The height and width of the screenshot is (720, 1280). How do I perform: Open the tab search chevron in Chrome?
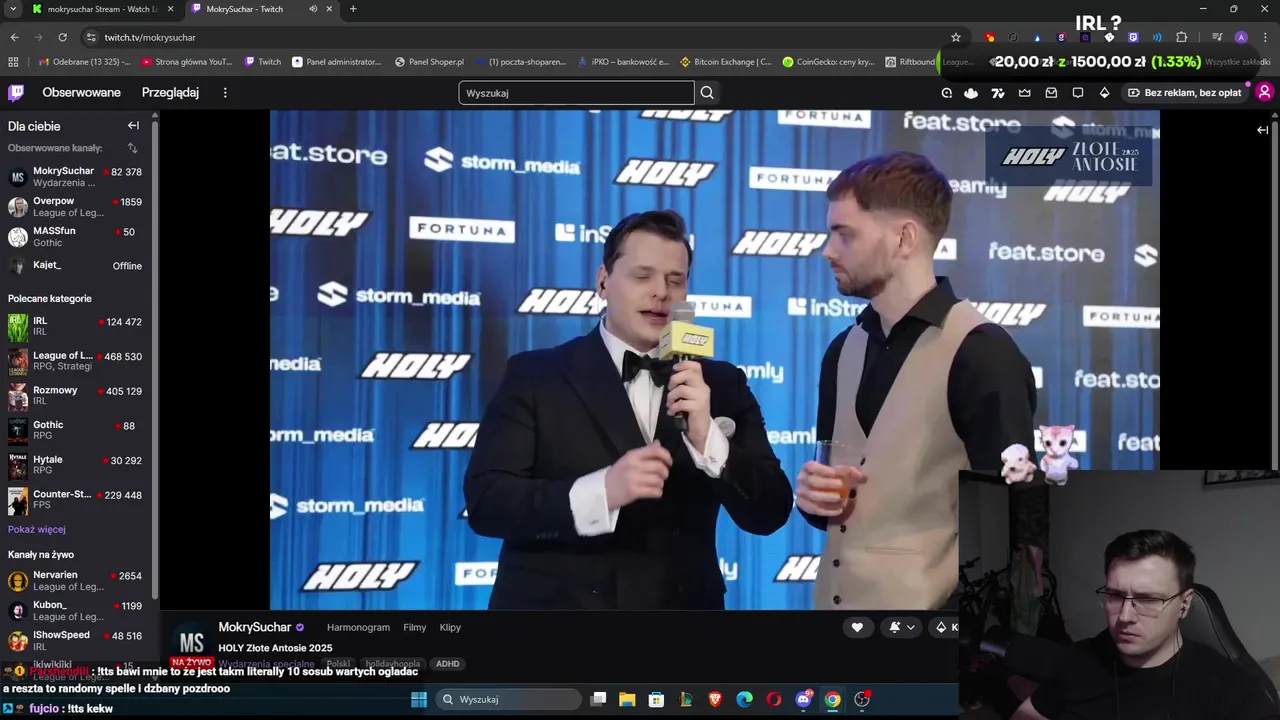click(13, 9)
